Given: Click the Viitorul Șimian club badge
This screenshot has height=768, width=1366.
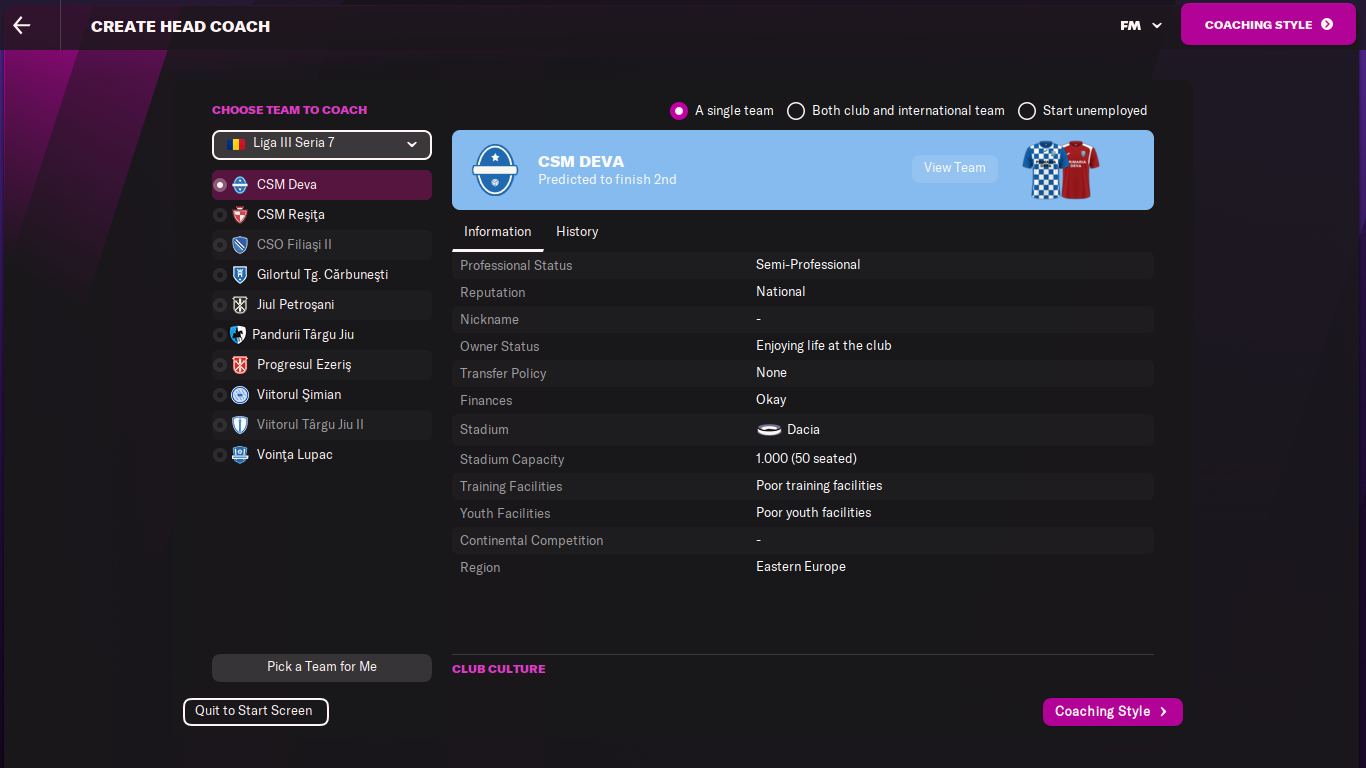Looking at the screenshot, I should 240,395.
